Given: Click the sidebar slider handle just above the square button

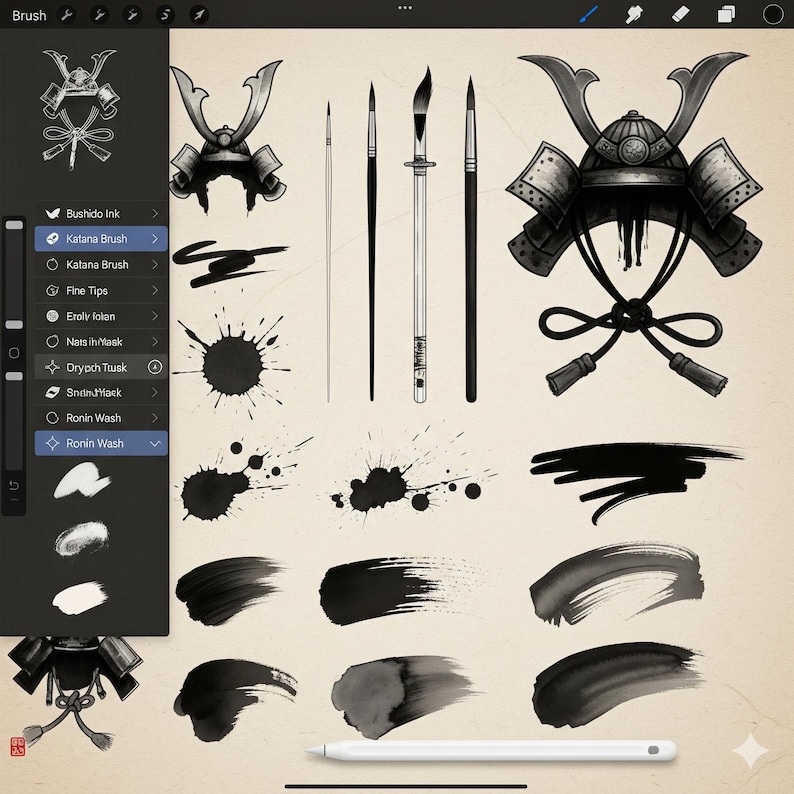Looking at the screenshot, I should point(14,325).
